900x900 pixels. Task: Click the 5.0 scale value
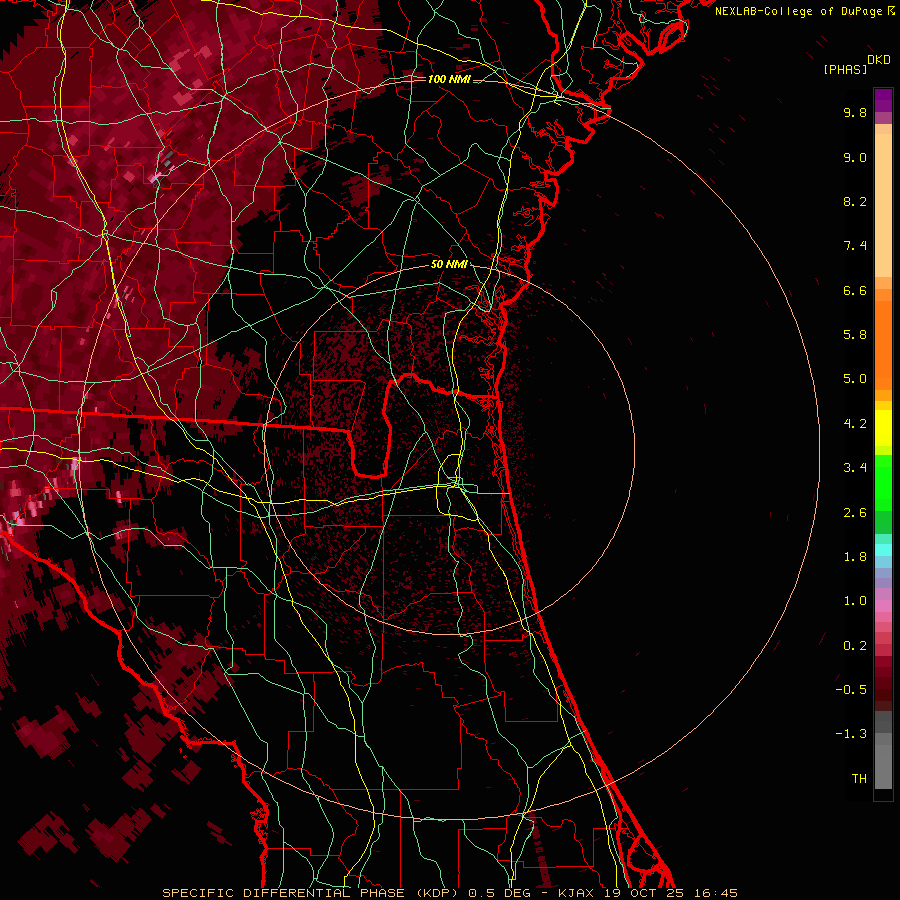click(855, 379)
